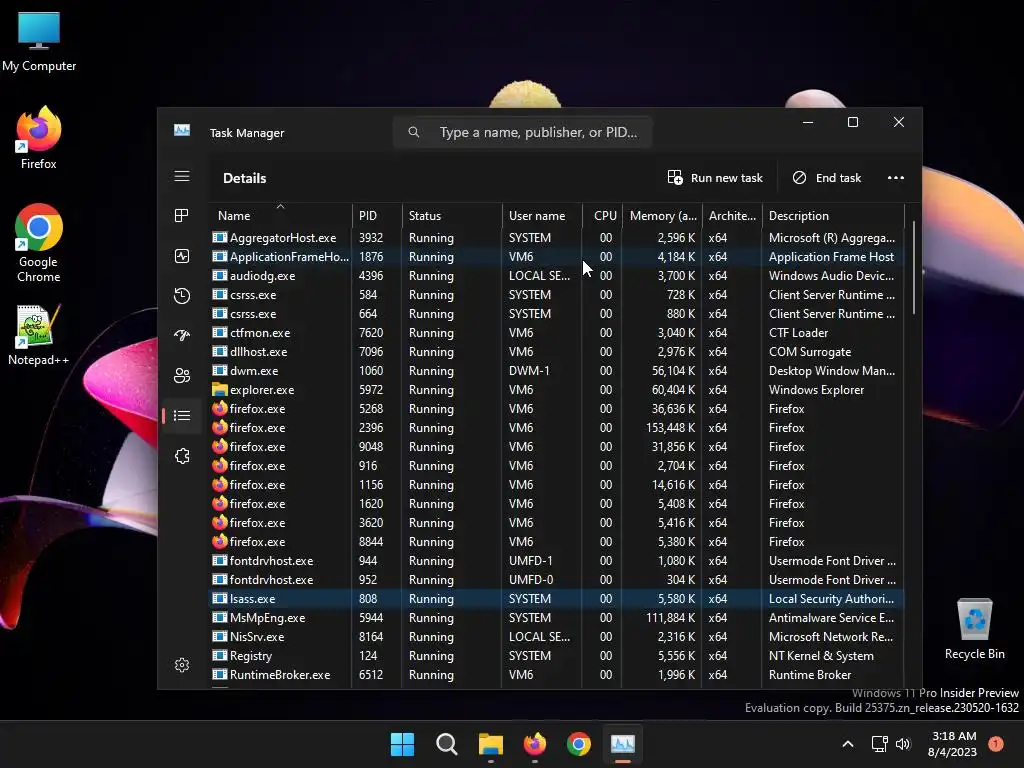The height and width of the screenshot is (768, 1024).
Task: Open Task Manager navigation hamburger menu
Action: 182,176
